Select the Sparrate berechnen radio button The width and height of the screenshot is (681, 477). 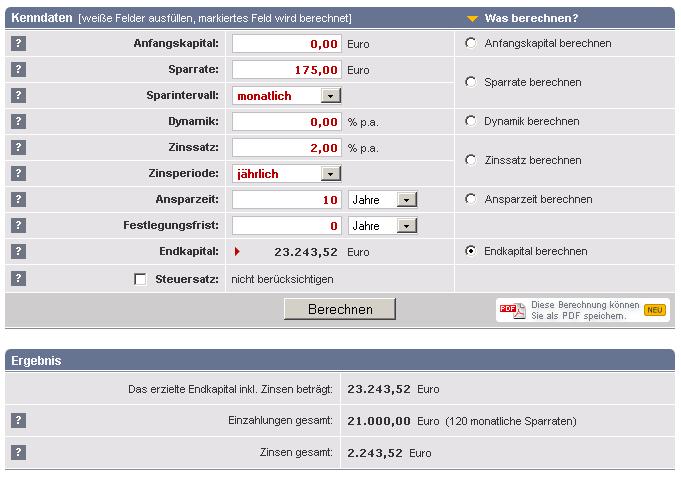click(471, 82)
